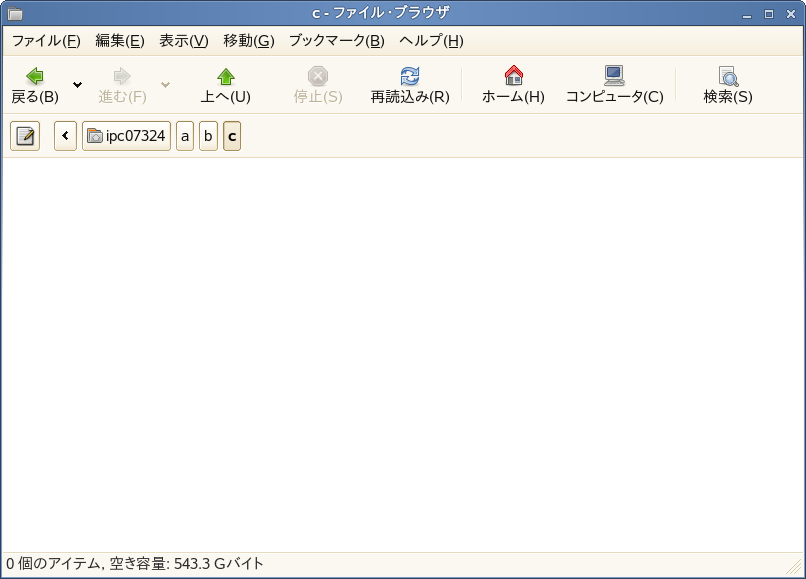Open the ファイル(F) menu

point(46,41)
